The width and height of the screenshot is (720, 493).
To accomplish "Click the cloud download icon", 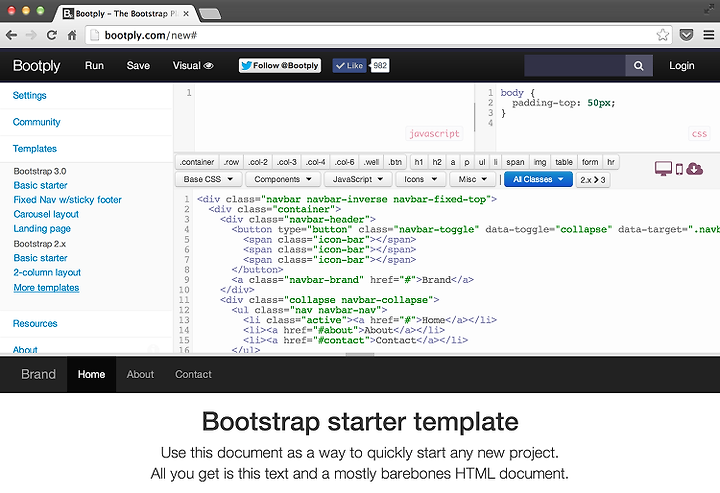I will coord(694,169).
